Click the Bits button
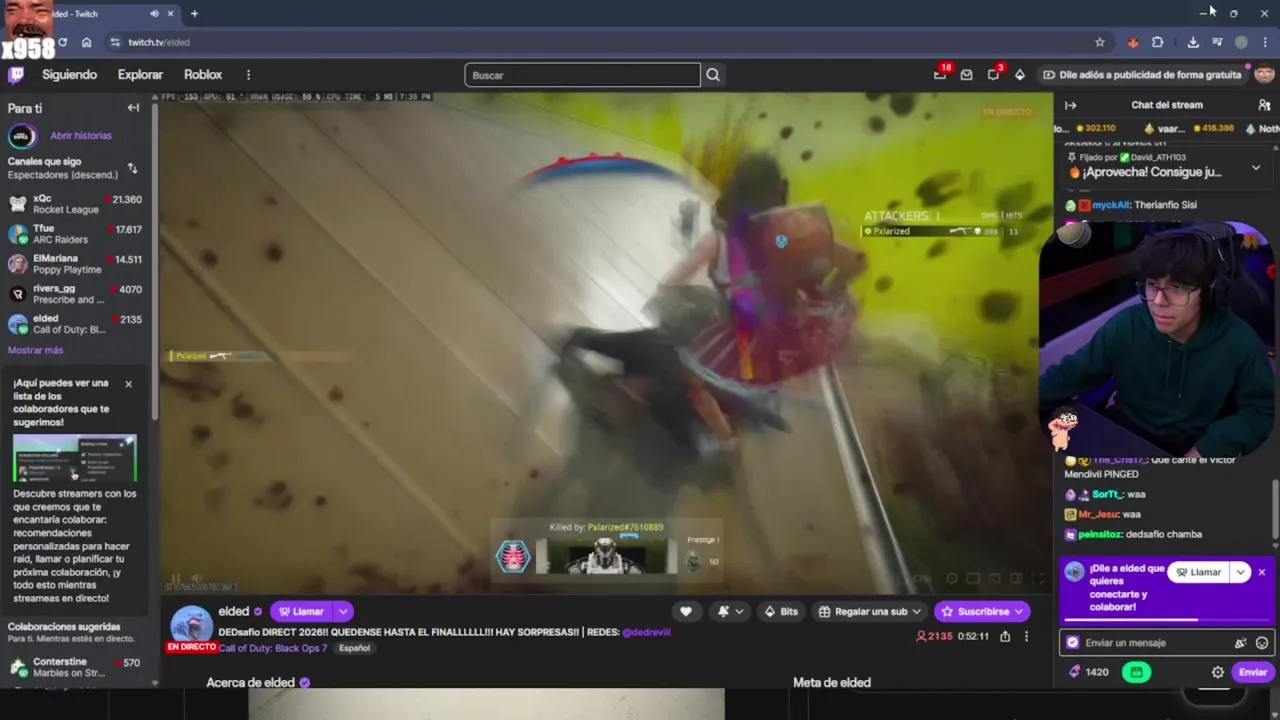Screen dimensions: 1280x720 [x=781, y=611]
